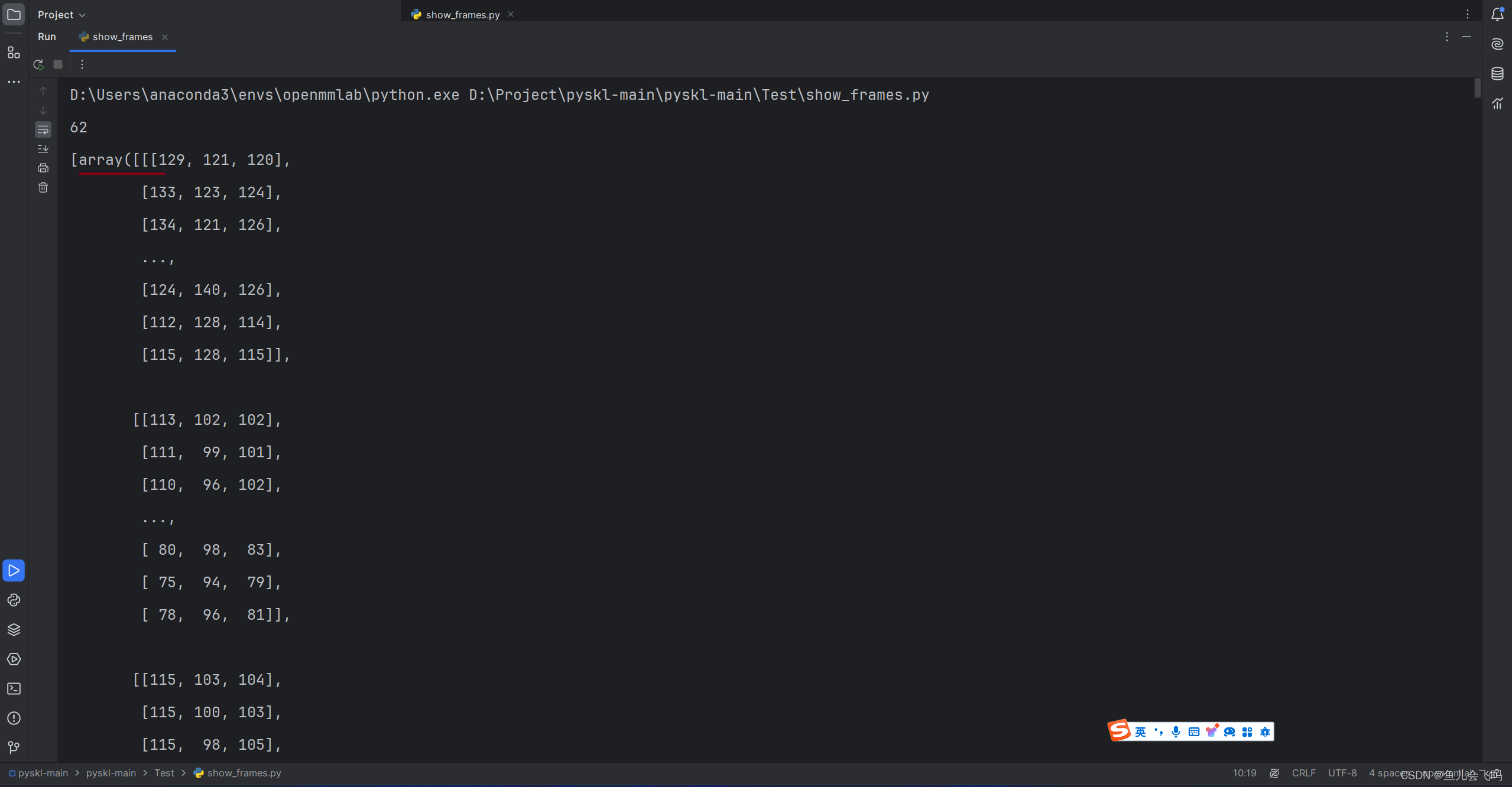Enable scroll to end in console
1512x787 pixels.
pos(43,148)
